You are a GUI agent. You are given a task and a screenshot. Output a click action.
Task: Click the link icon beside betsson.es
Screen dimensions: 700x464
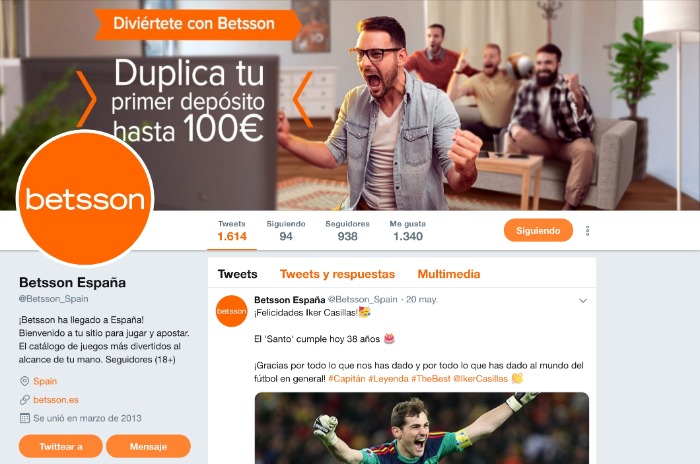coord(25,400)
